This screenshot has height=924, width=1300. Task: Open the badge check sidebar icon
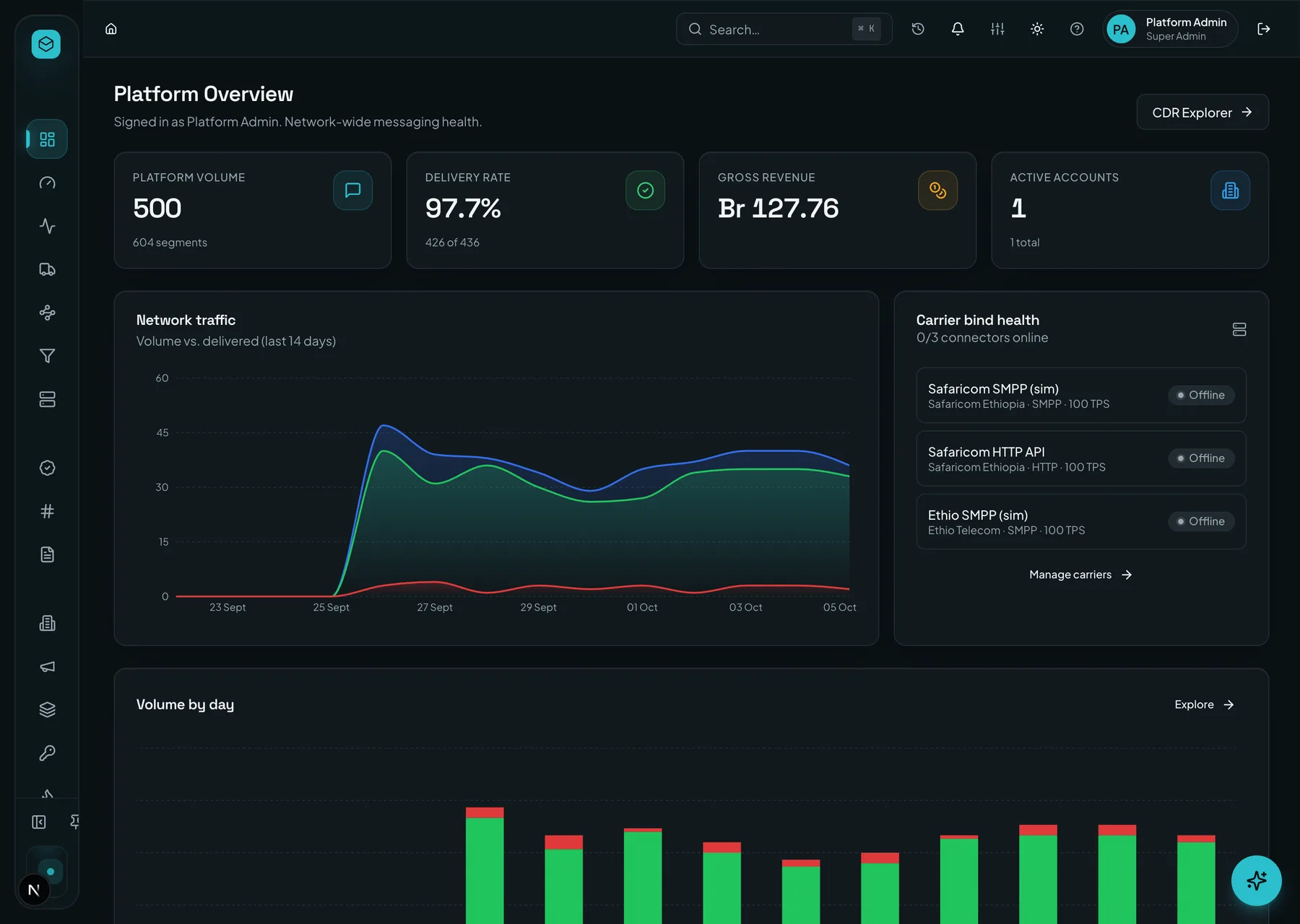[x=47, y=468]
